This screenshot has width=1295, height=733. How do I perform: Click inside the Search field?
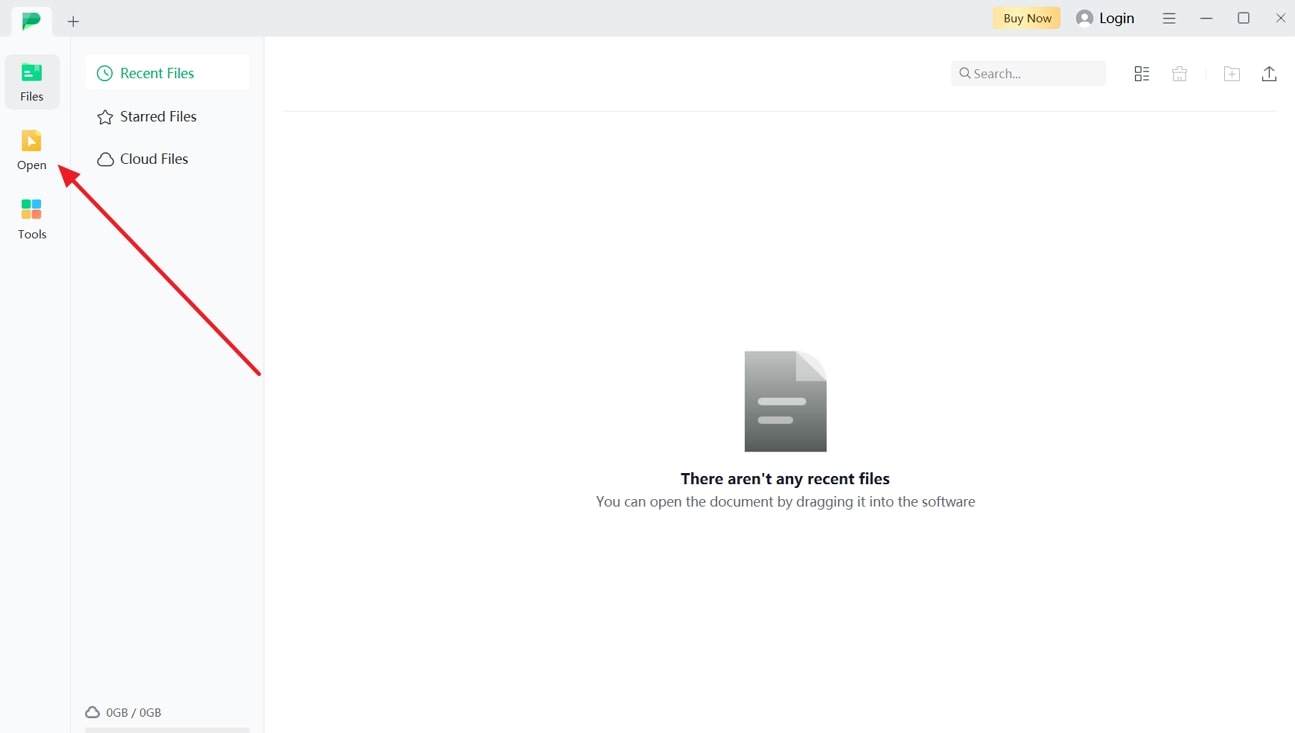[1028, 73]
